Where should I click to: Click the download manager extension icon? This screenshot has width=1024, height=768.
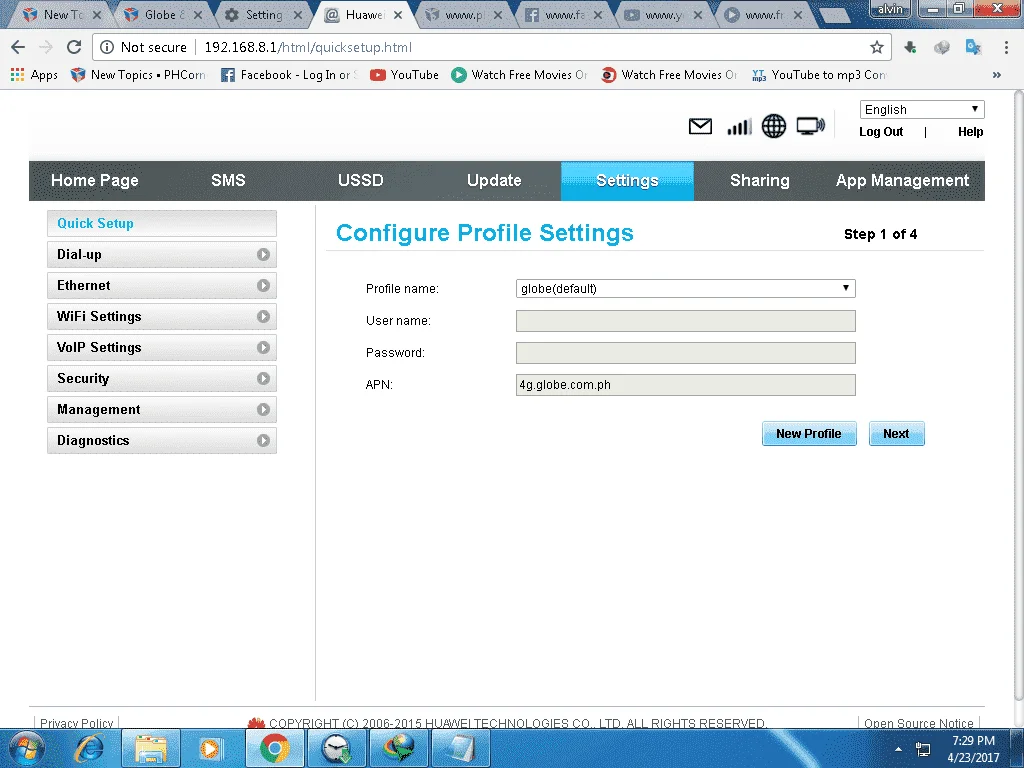pyautogui.click(x=910, y=47)
